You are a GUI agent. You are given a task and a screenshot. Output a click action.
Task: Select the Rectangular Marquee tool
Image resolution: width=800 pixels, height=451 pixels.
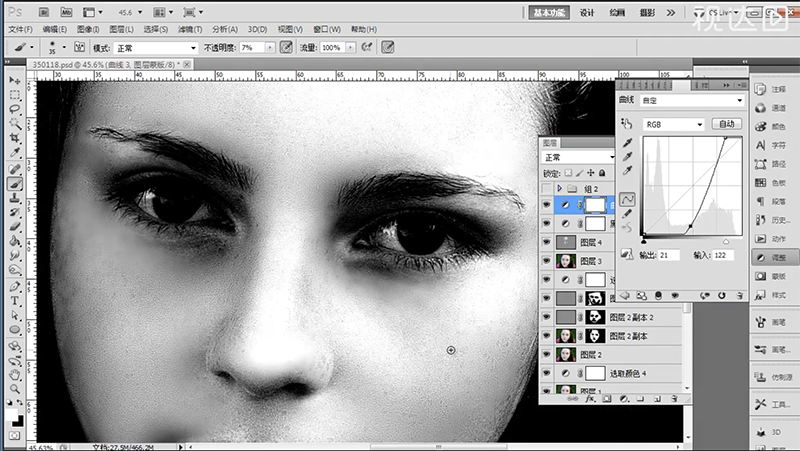point(14,95)
